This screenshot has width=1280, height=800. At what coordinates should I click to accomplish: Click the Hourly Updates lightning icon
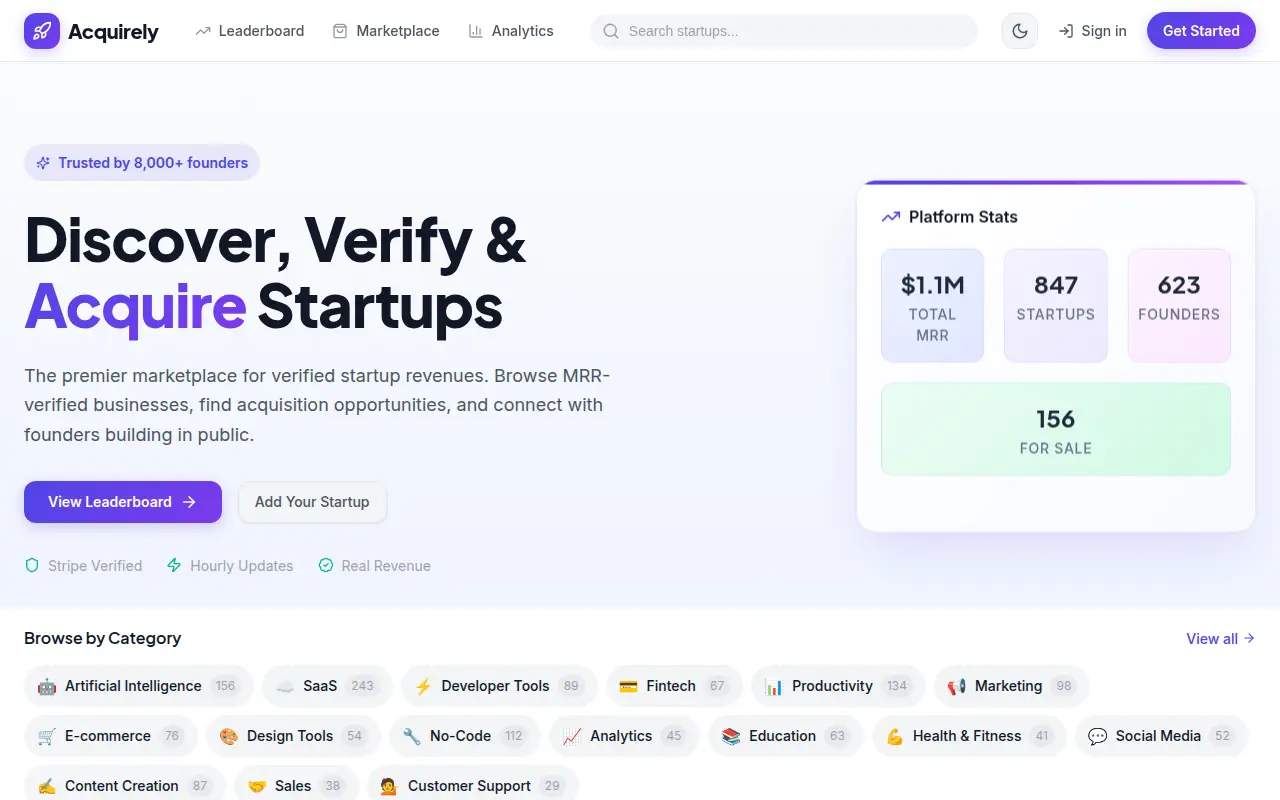[x=174, y=566]
